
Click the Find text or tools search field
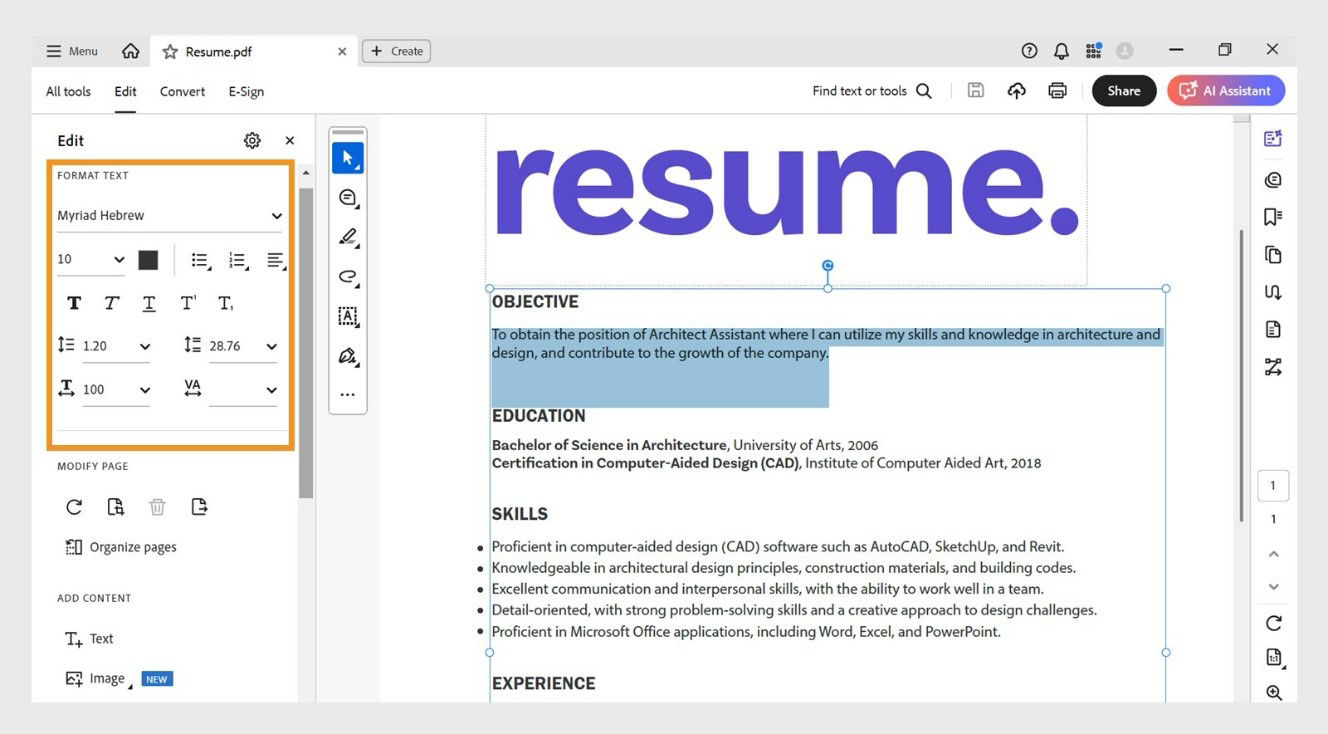(x=860, y=90)
